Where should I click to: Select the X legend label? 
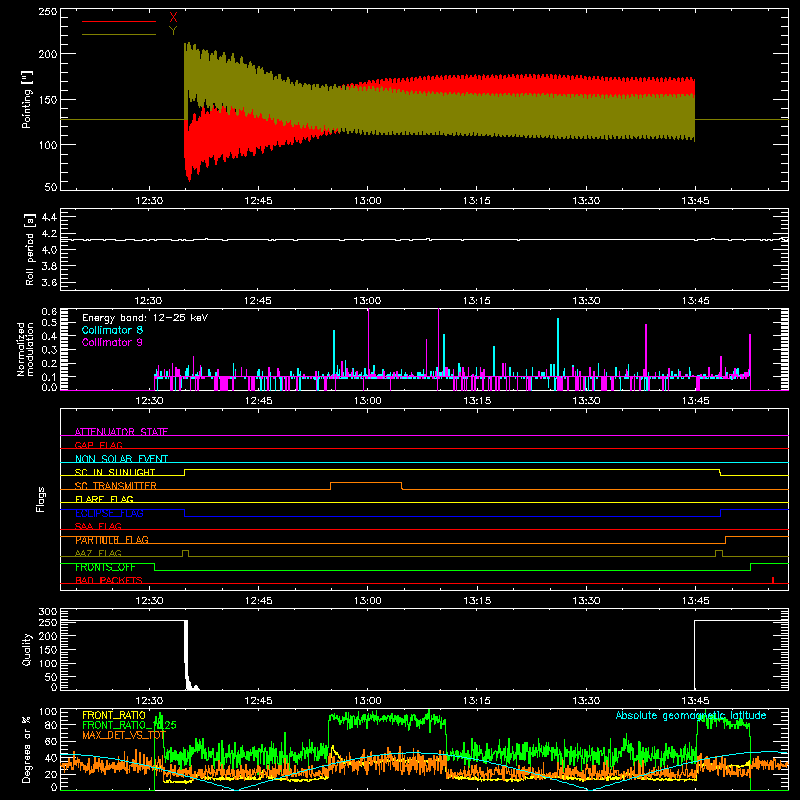point(173,18)
